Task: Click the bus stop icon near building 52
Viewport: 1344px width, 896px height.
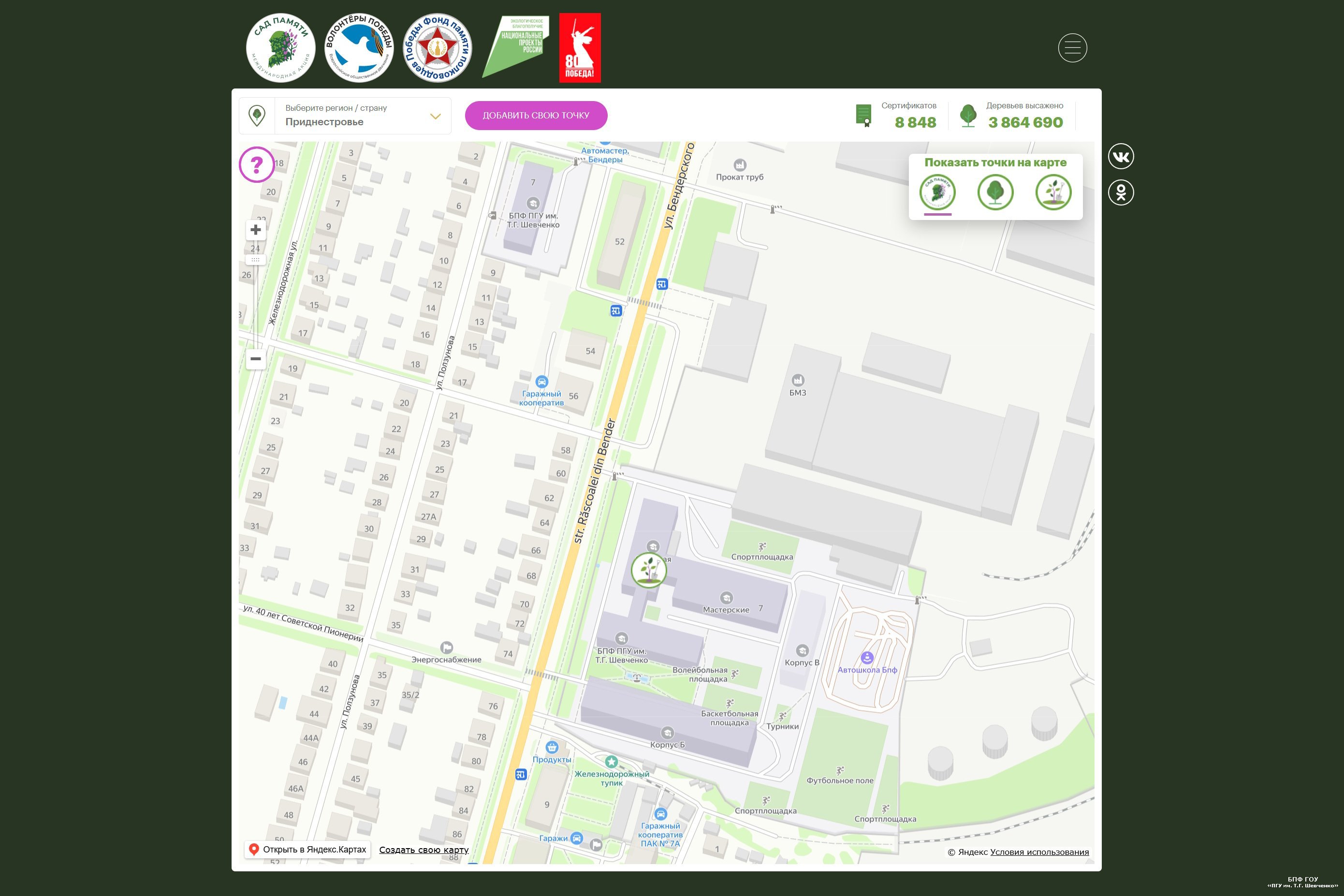Action: [x=661, y=284]
